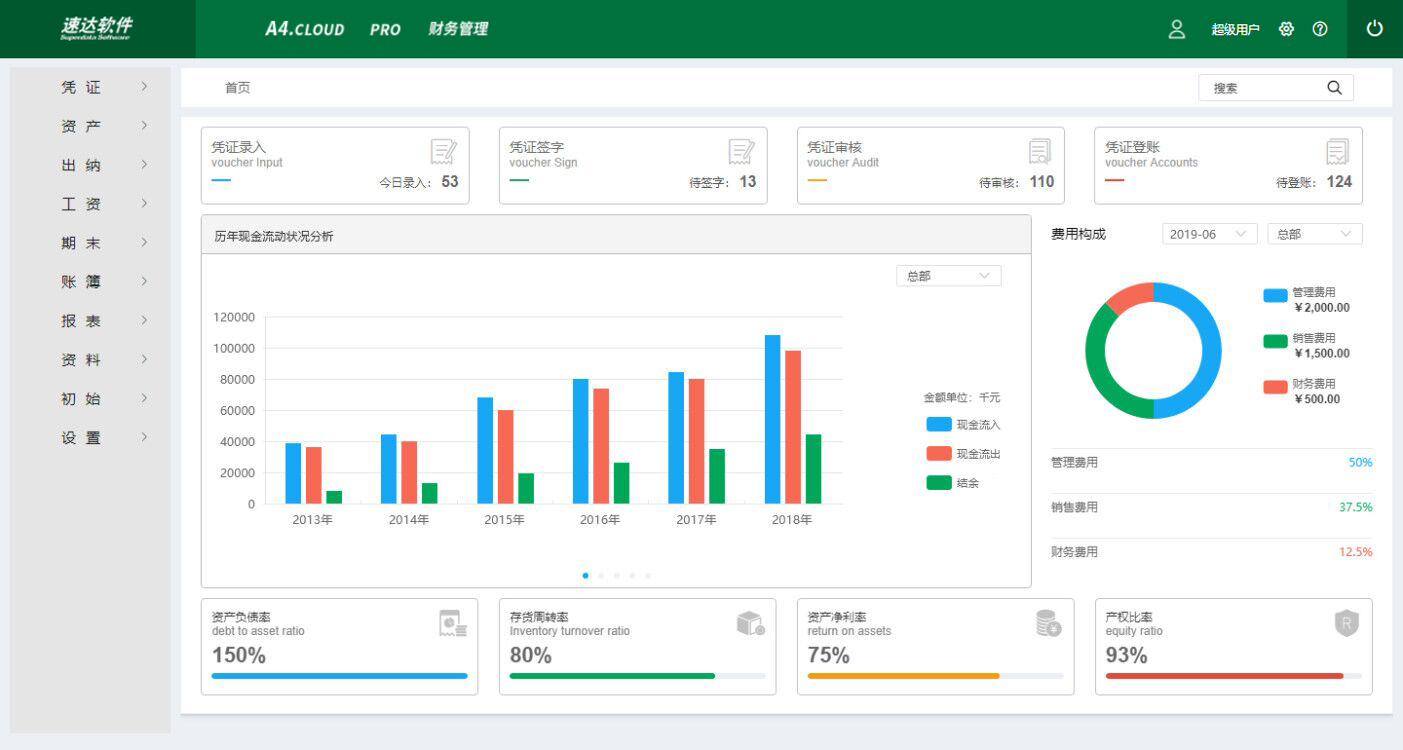Click the coins icon on the 资产净利率 card
This screenshot has width=1403, height=750.
click(x=1050, y=623)
